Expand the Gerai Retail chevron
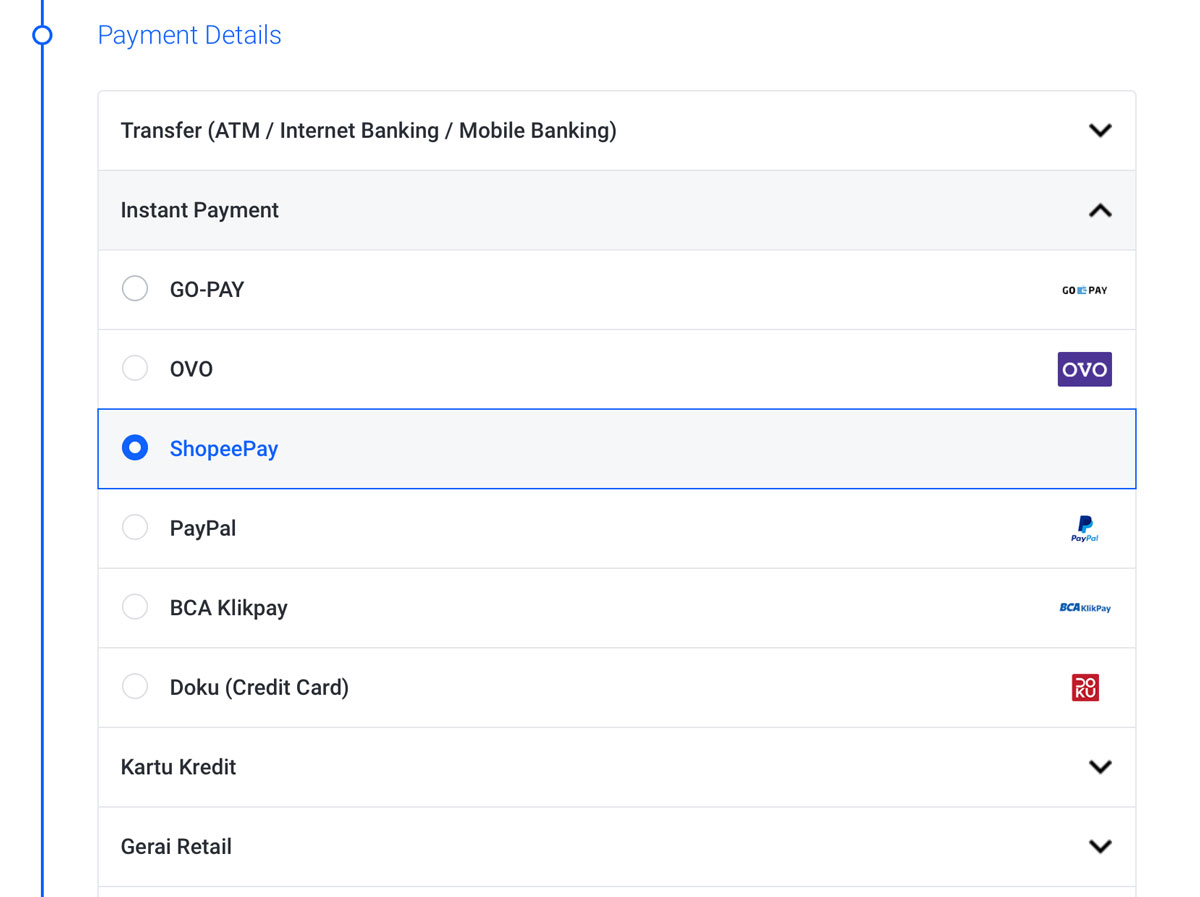This screenshot has width=1200, height=897. click(1100, 846)
